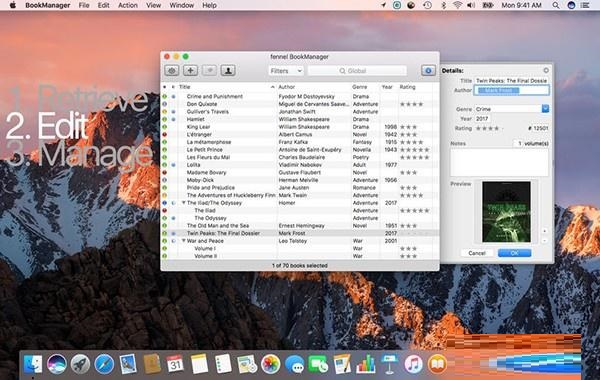Open the Edit menu
Image resolution: width=600 pixels, height=380 pixels.
point(103,5)
